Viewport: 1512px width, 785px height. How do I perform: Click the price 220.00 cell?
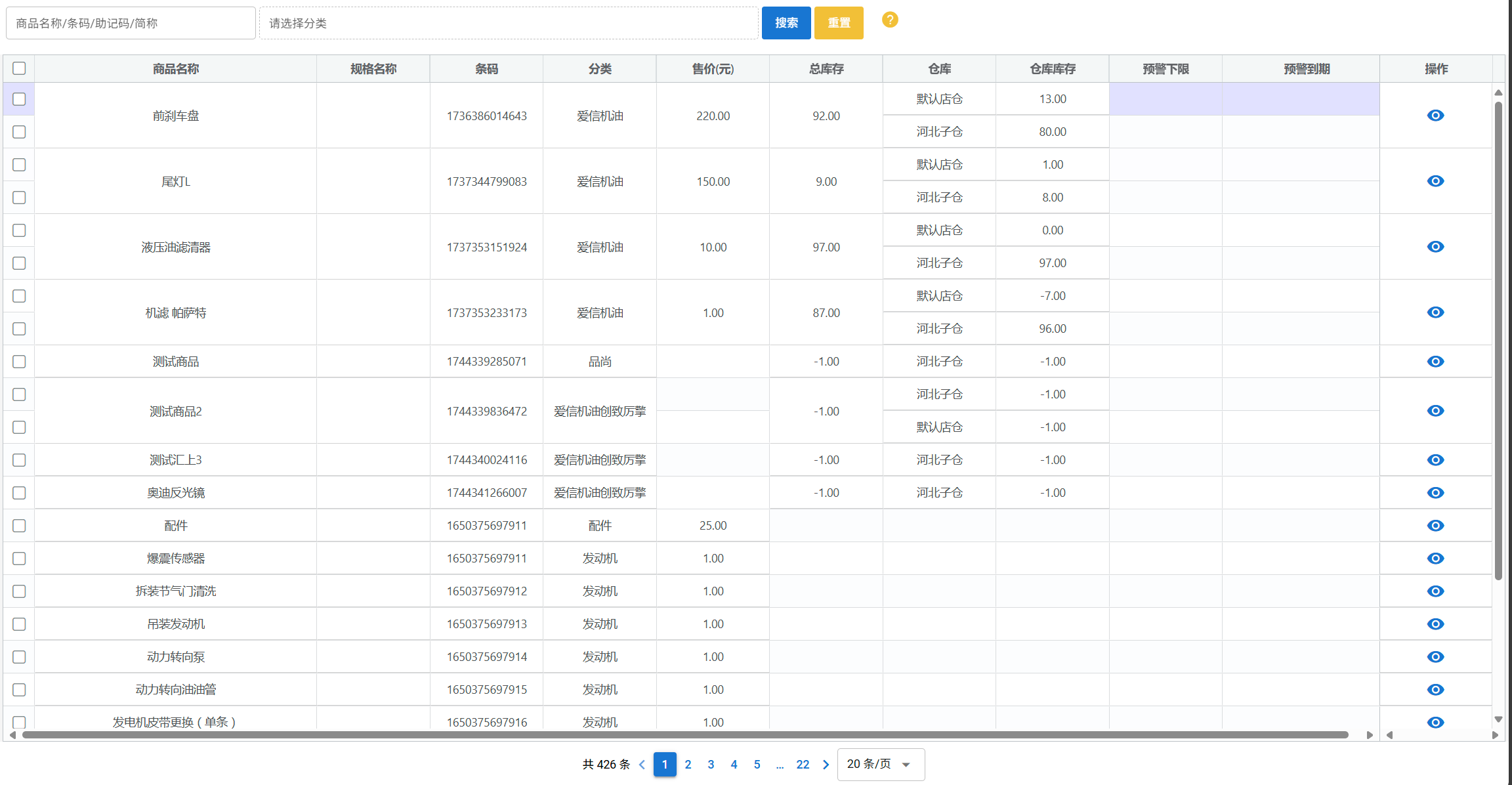tap(713, 116)
